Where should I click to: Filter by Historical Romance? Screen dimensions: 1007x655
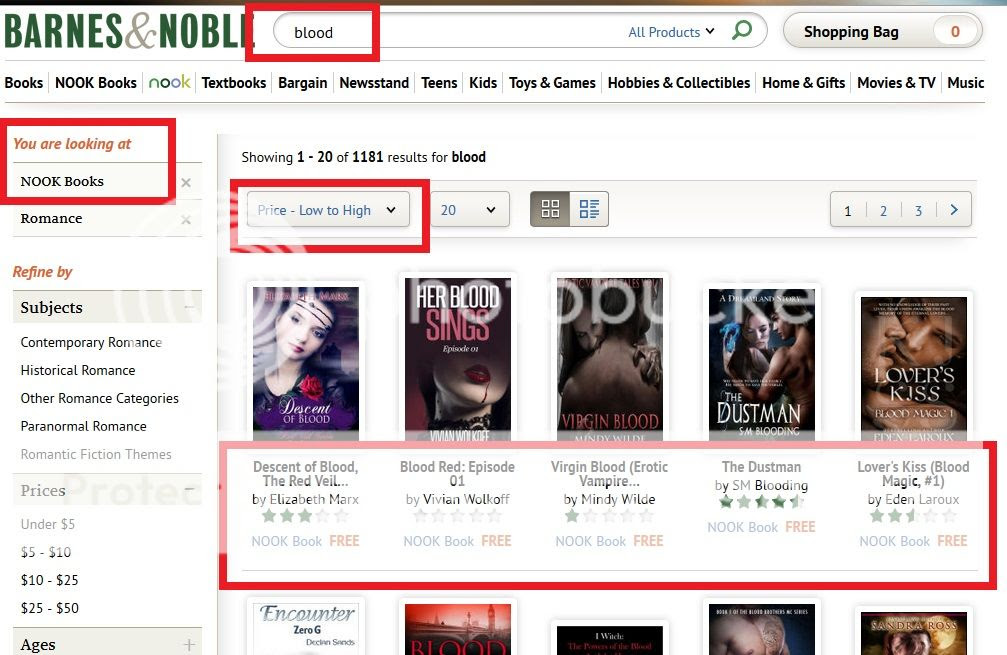coord(78,371)
